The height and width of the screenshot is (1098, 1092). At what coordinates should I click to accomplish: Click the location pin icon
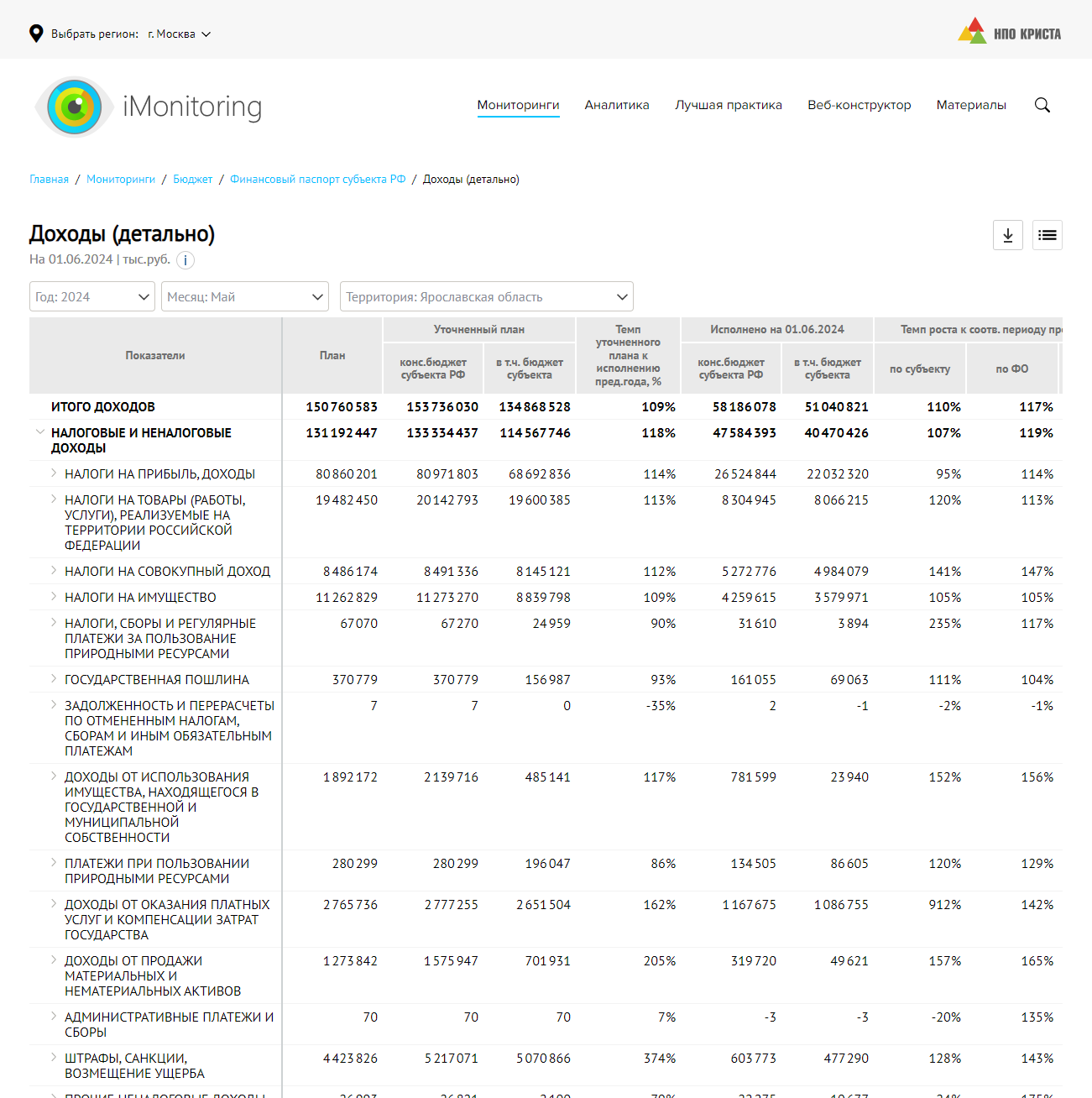[36, 34]
